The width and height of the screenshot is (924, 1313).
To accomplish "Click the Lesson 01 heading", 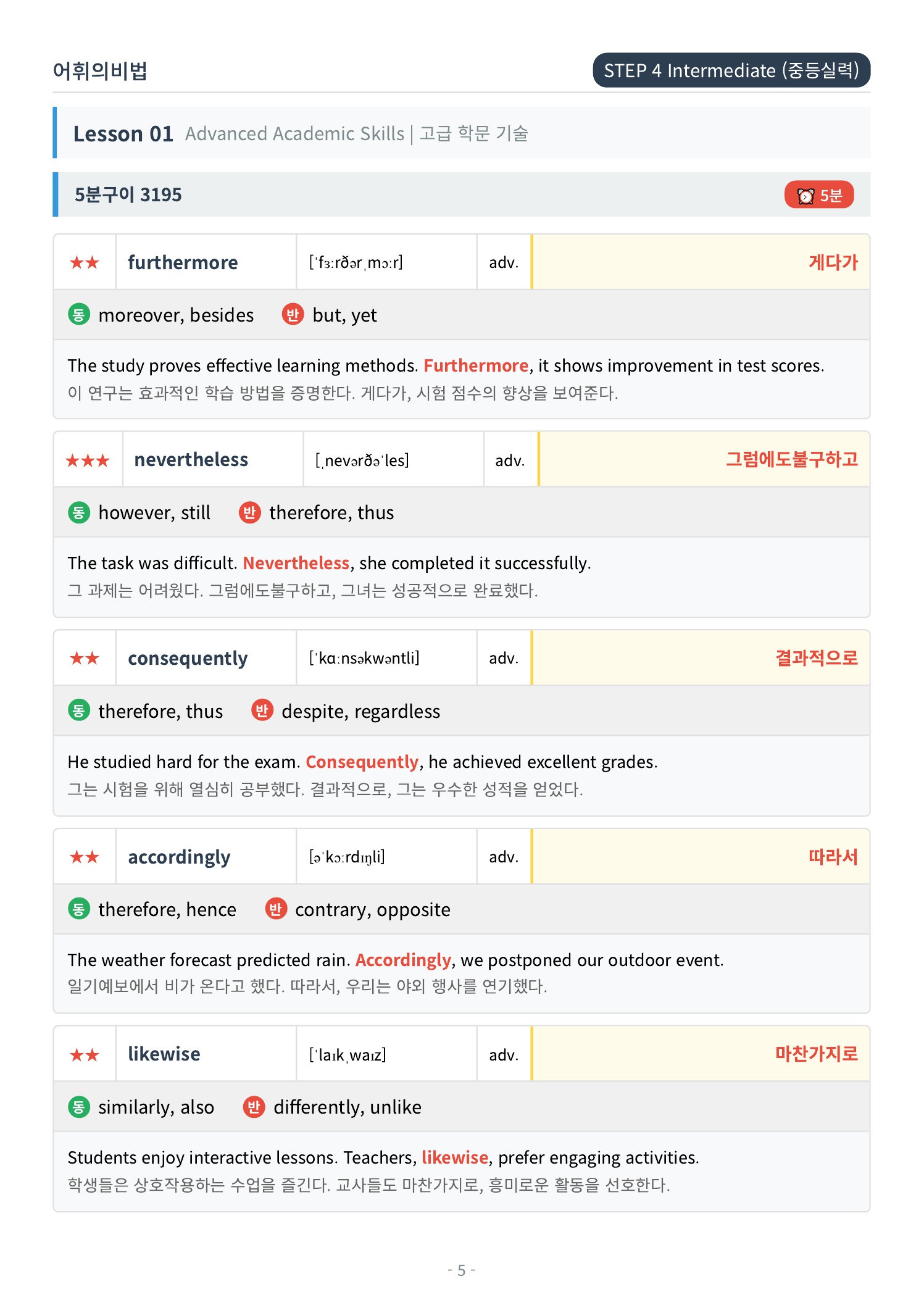I will pos(123,134).
